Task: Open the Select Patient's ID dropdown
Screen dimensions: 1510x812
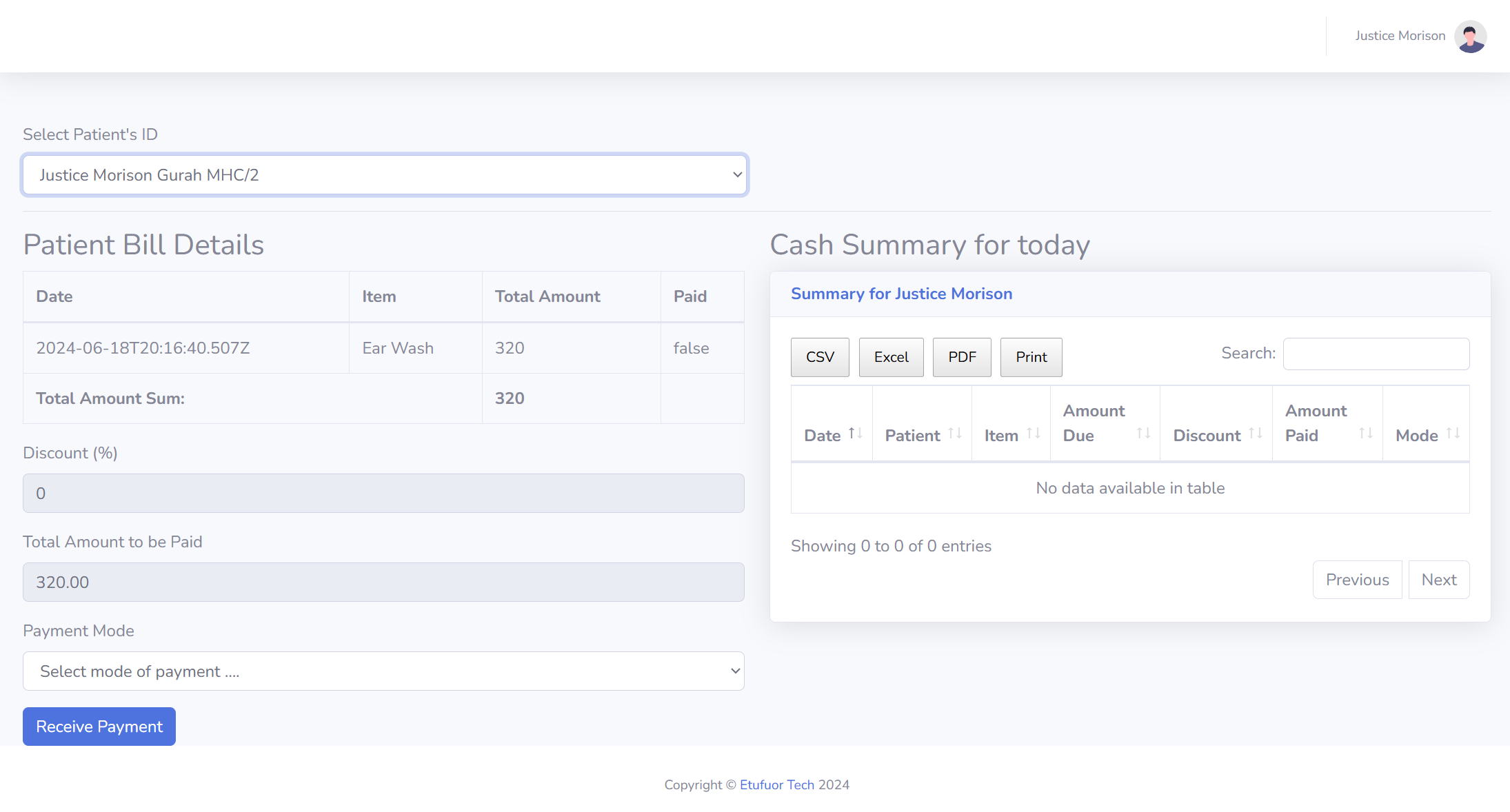Action: click(x=385, y=175)
